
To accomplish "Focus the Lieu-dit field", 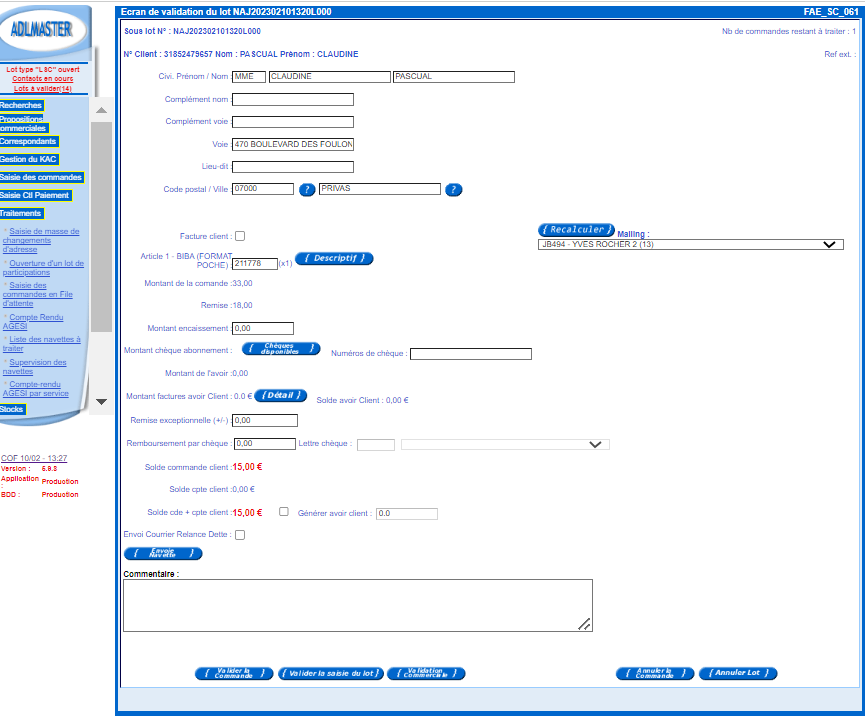I will [293, 167].
